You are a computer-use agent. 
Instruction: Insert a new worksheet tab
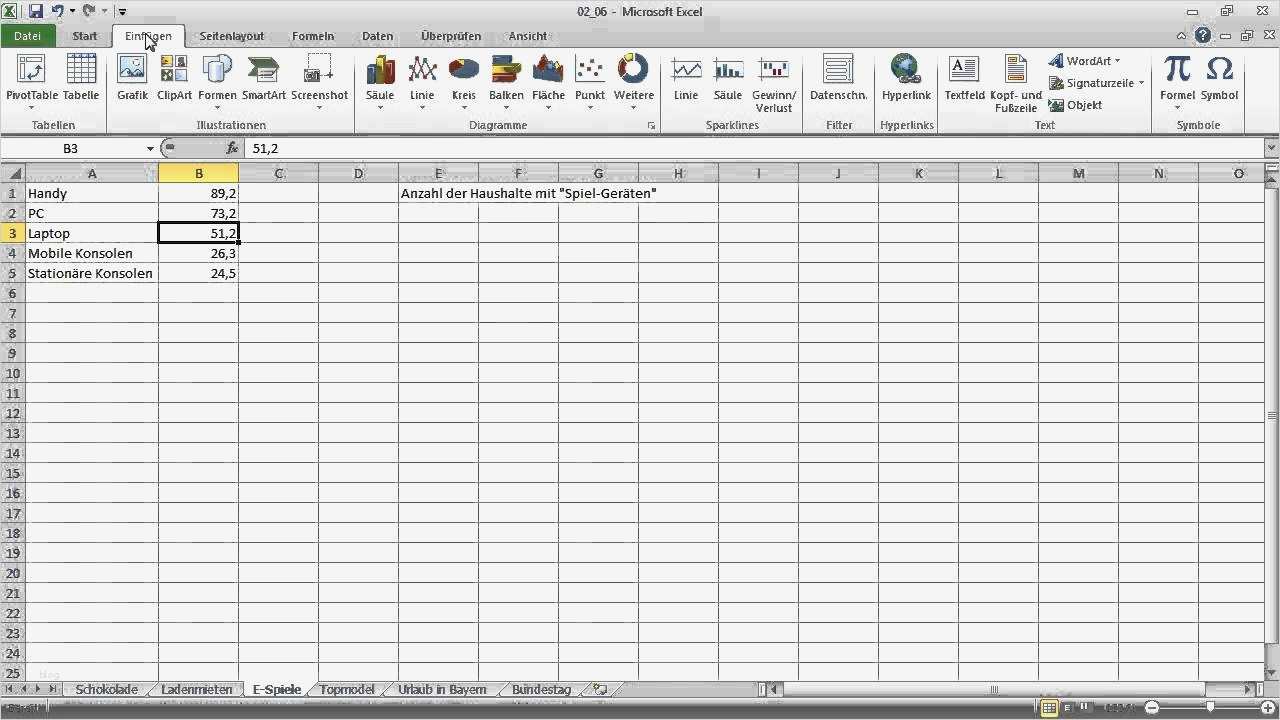[600, 689]
